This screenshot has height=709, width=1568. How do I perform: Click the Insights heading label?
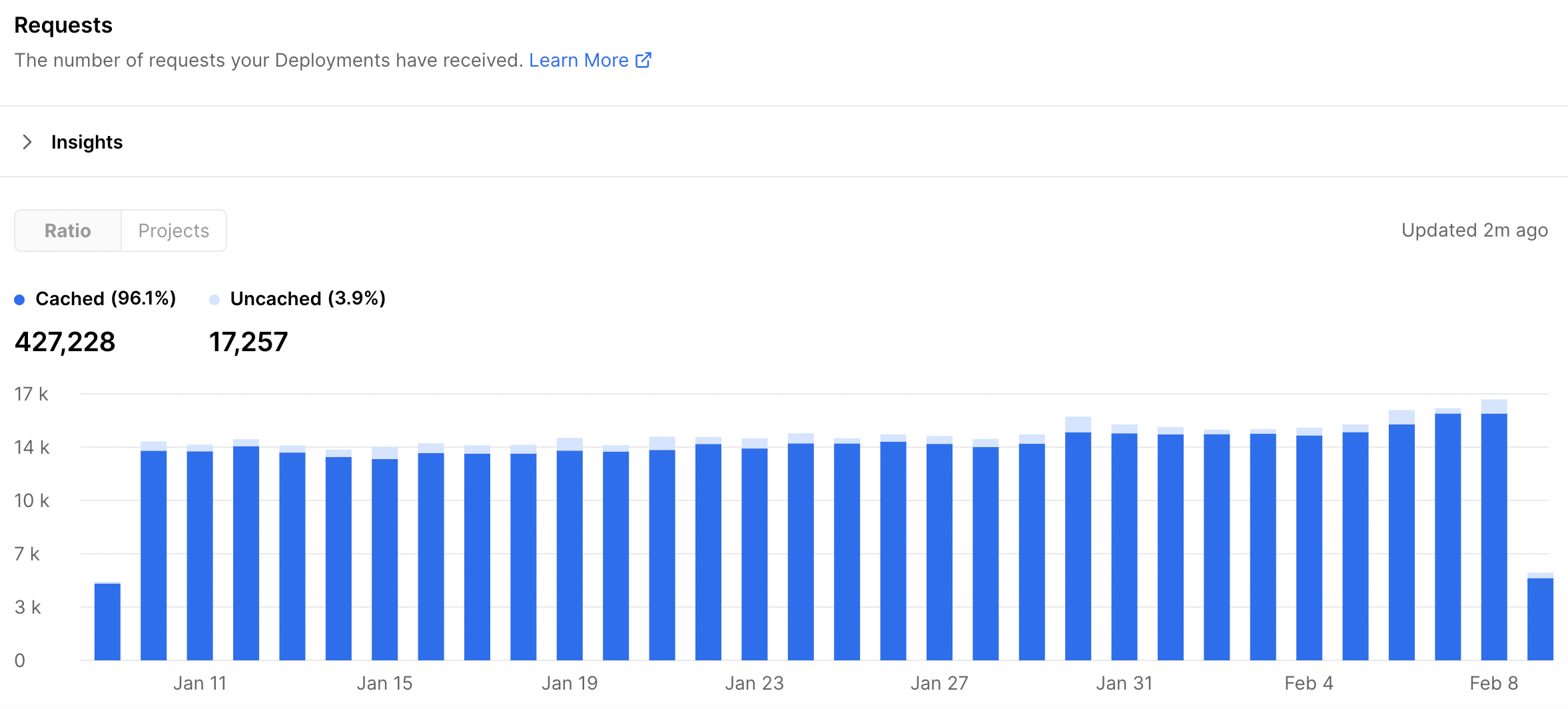[x=87, y=142]
